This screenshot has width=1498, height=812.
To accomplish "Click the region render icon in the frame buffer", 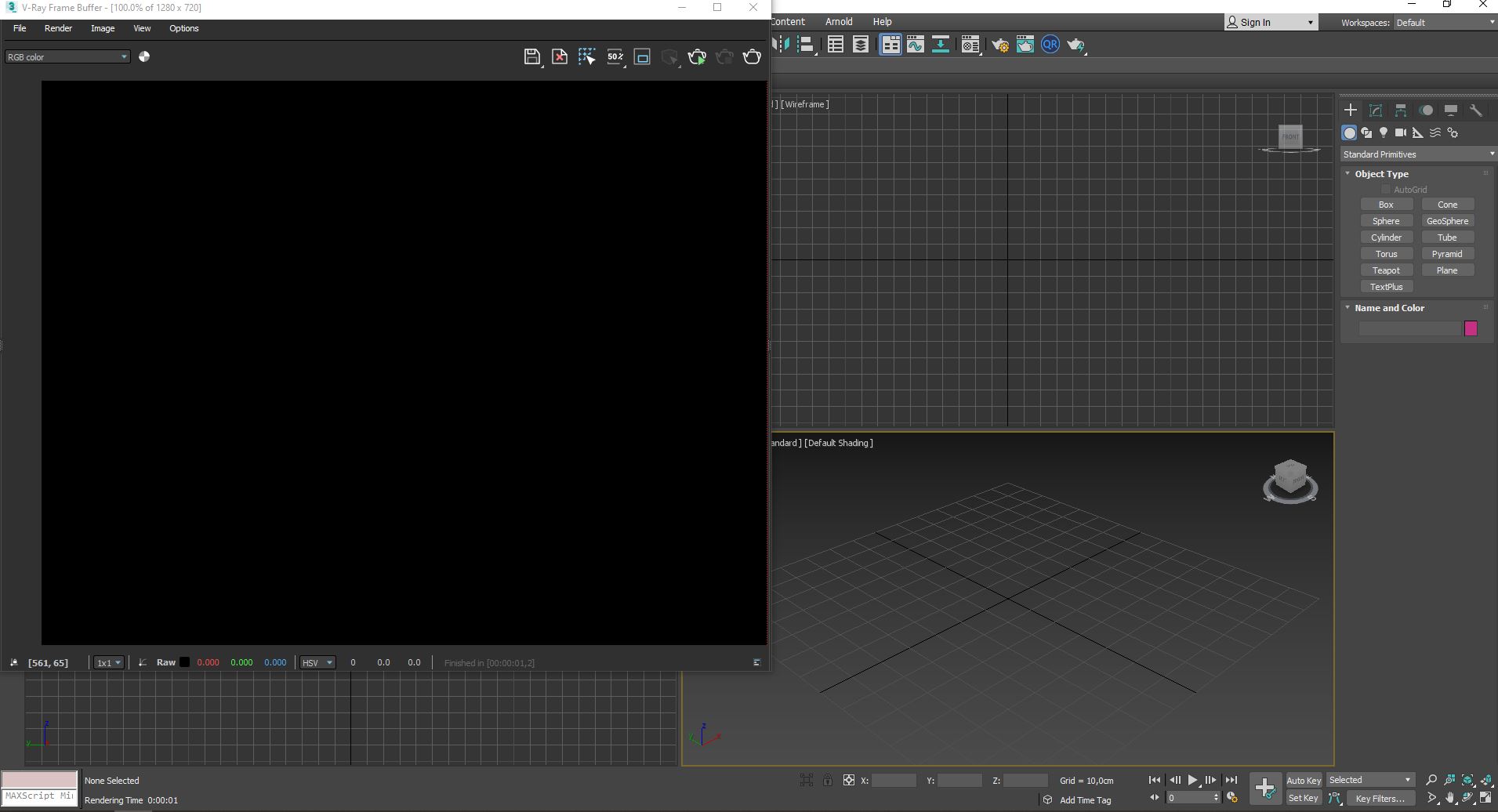I will tap(642, 56).
